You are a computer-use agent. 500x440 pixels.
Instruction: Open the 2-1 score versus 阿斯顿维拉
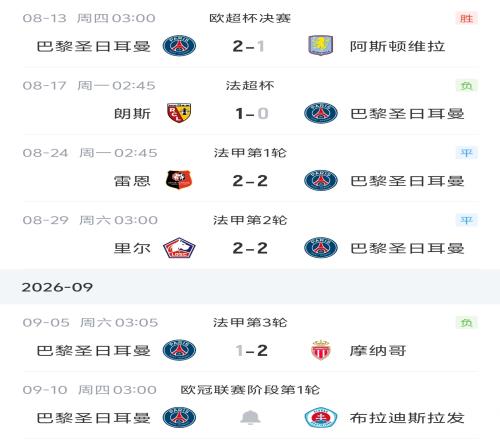(x=249, y=46)
